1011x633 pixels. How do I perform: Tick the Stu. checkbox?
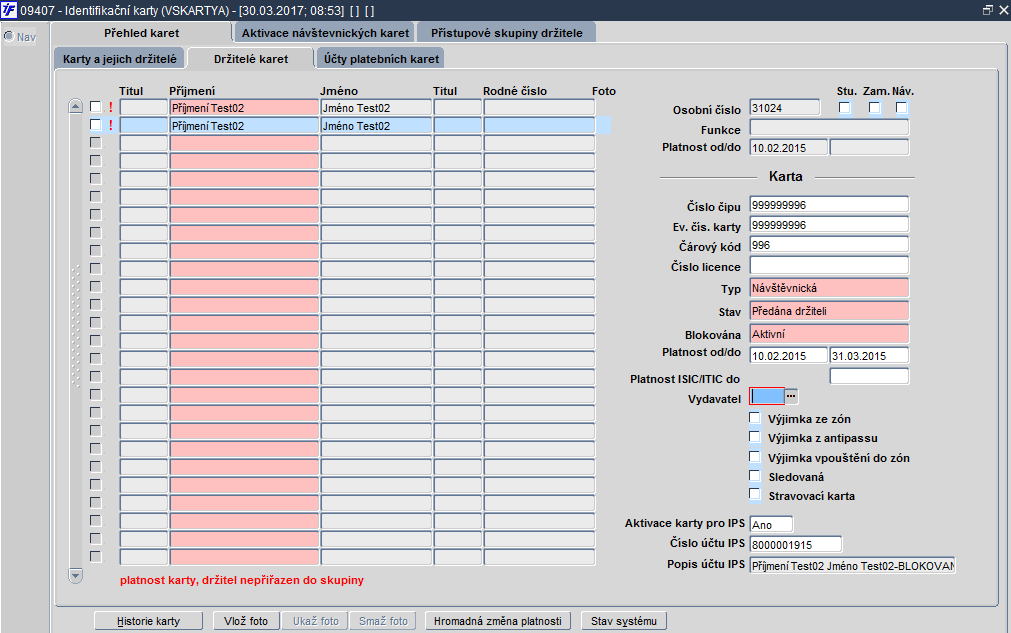(x=844, y=108)
